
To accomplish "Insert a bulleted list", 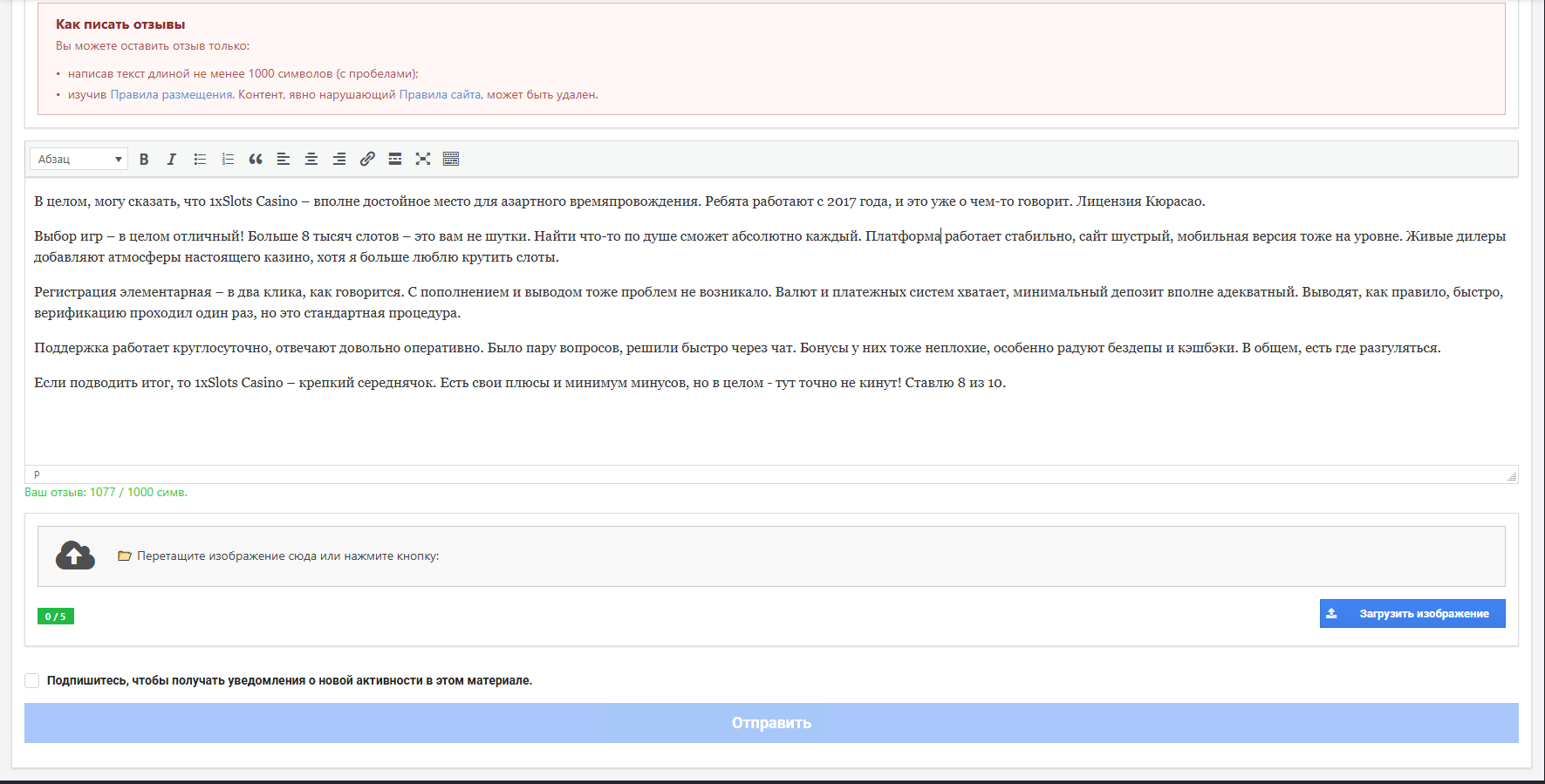I will pos(200,159).
